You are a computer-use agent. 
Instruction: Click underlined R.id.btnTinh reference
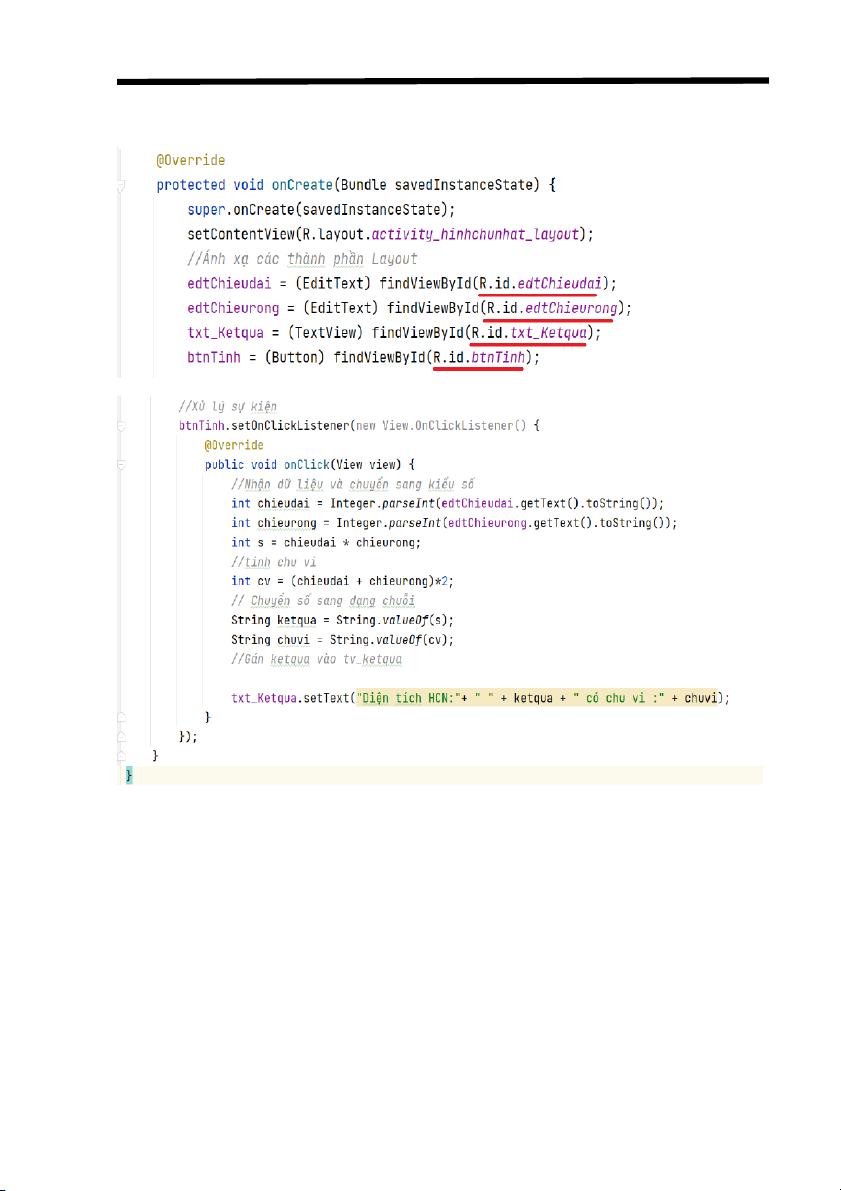pos(479,357)
